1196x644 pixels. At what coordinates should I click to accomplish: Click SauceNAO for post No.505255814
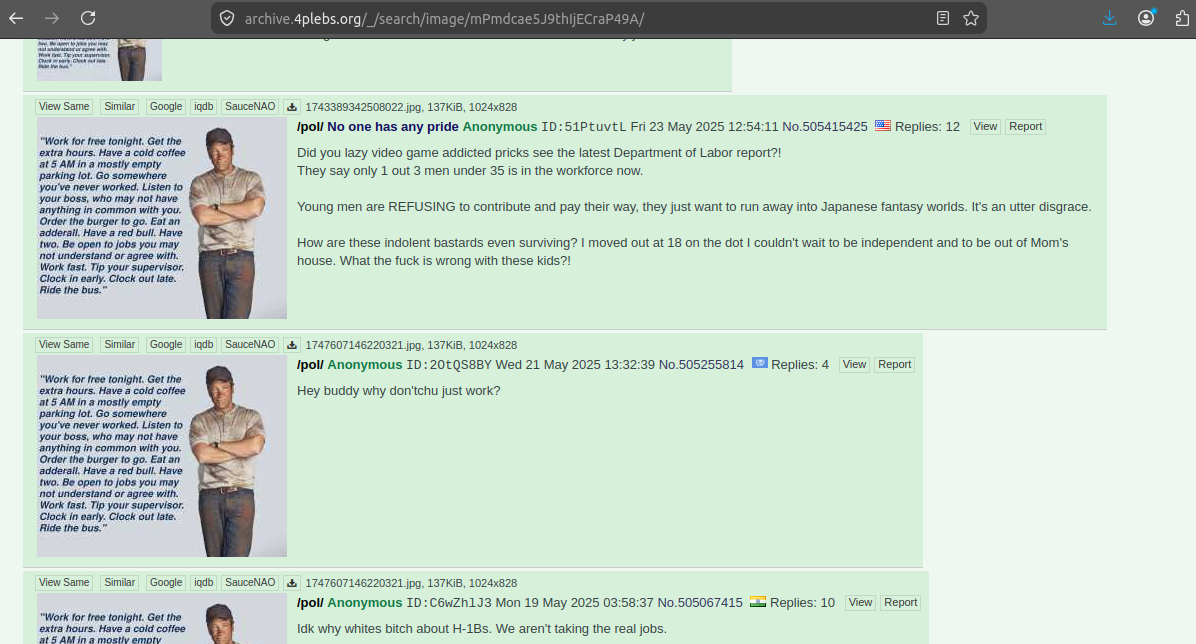[249, 345]
